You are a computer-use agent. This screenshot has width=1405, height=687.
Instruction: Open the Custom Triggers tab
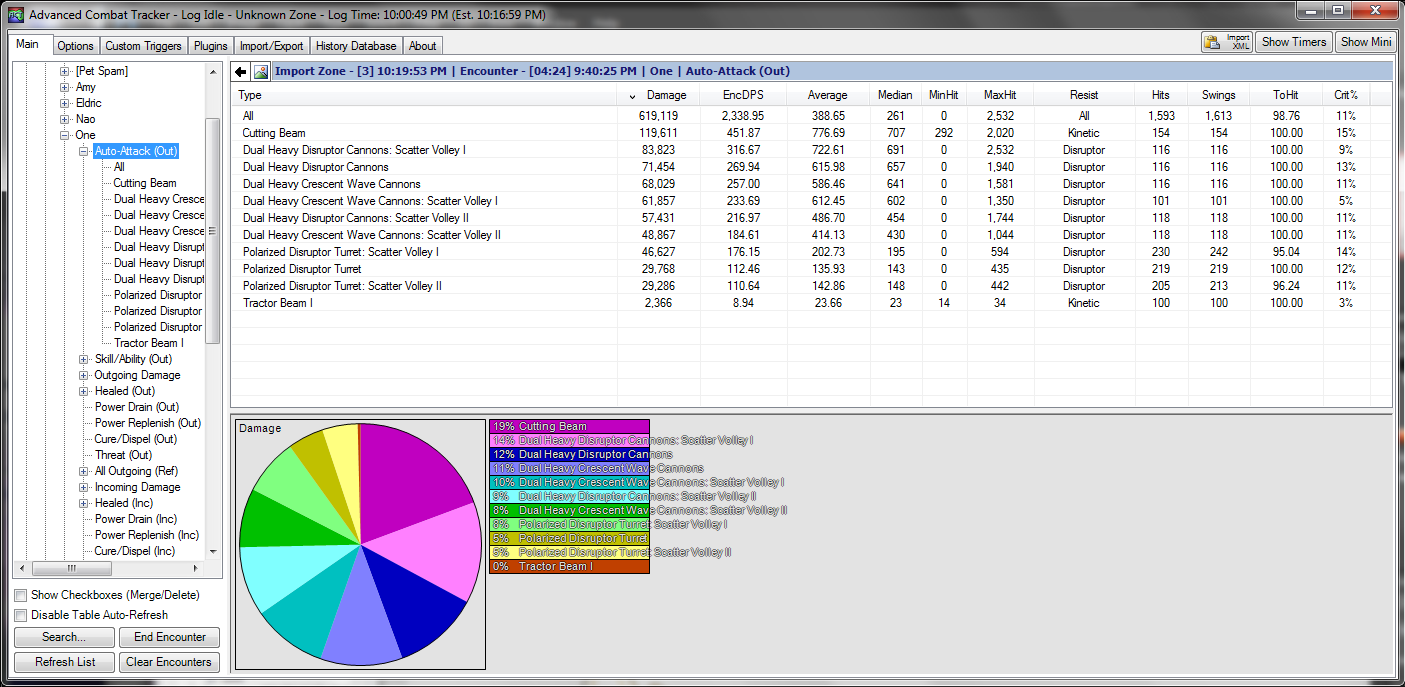tap(143, 46)
